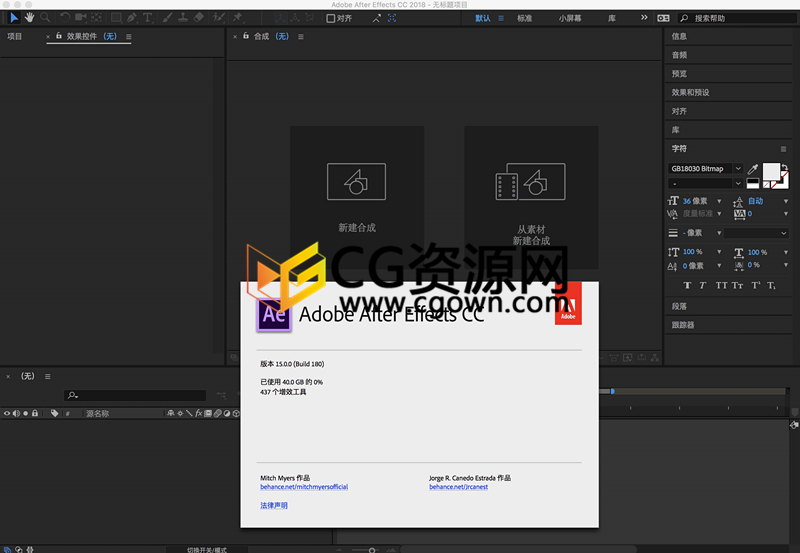The image size is (800, 553).
Task: Switch to the 小屏幕 workspace
Action: [x=570, y=18]
